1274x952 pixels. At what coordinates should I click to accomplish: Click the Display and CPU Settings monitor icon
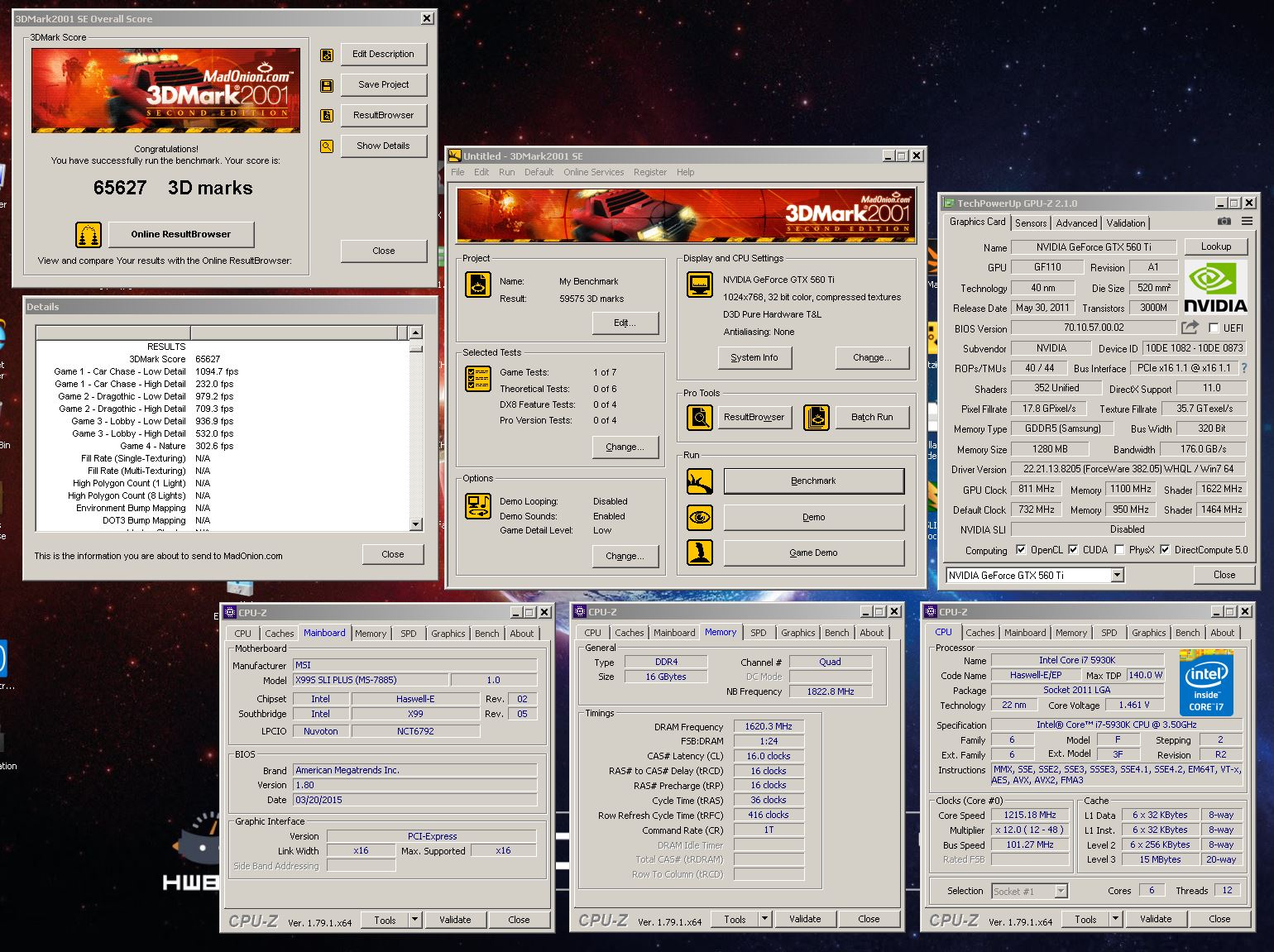click(700, 285)
